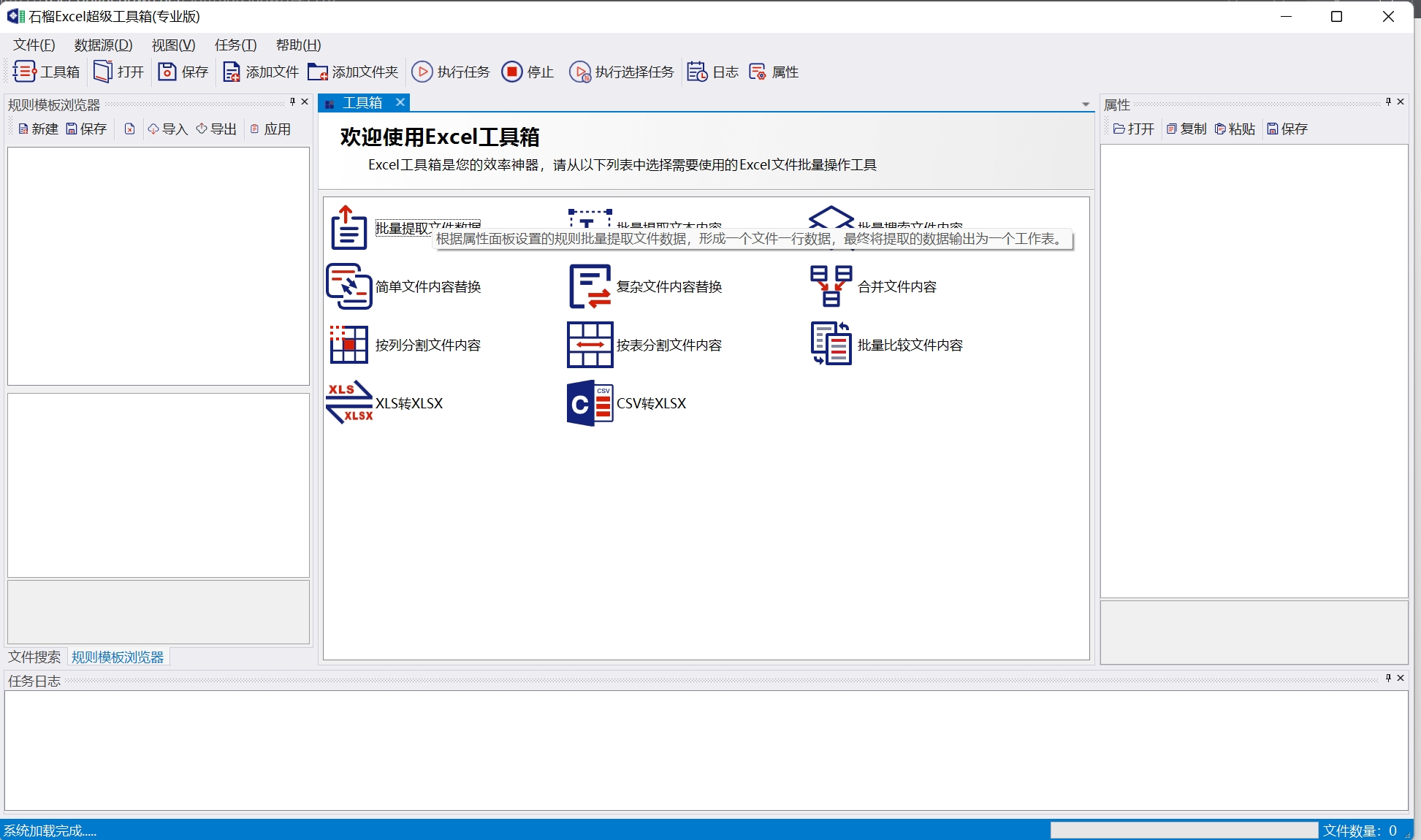
Task: Click the 系统加载完成 status message
Action: [x=50, y=831]
